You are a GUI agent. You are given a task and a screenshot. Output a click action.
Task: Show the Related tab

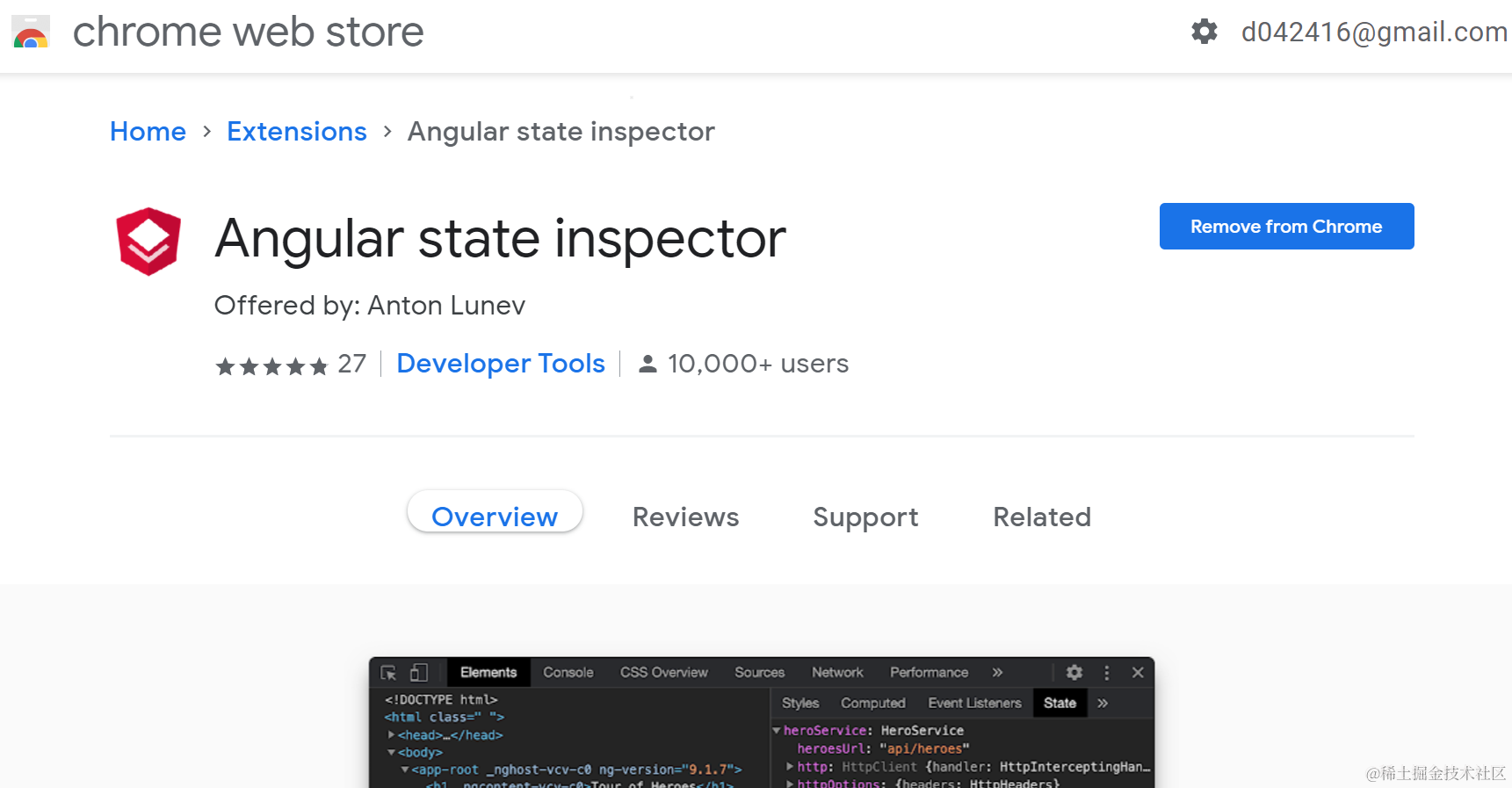point(1042,517)
